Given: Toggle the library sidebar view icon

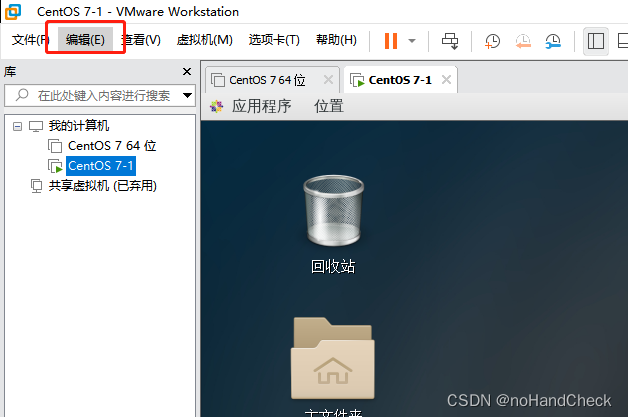Looking at the screenshot, I should coord(596,41).
